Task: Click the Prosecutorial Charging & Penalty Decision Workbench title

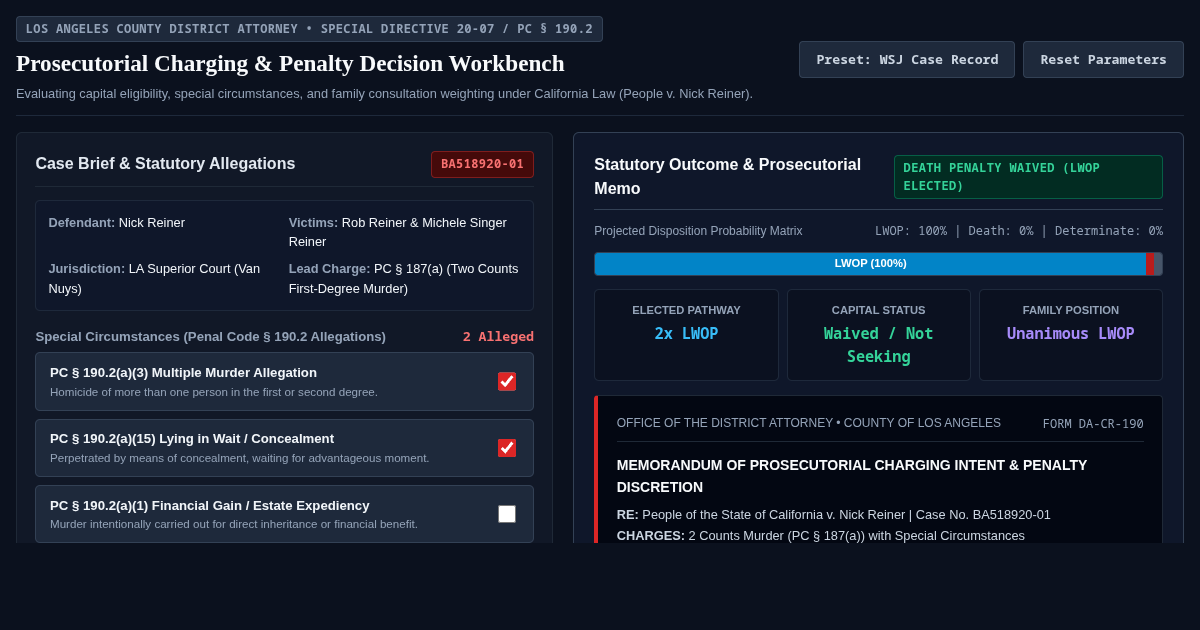Action: coord(290,63)
